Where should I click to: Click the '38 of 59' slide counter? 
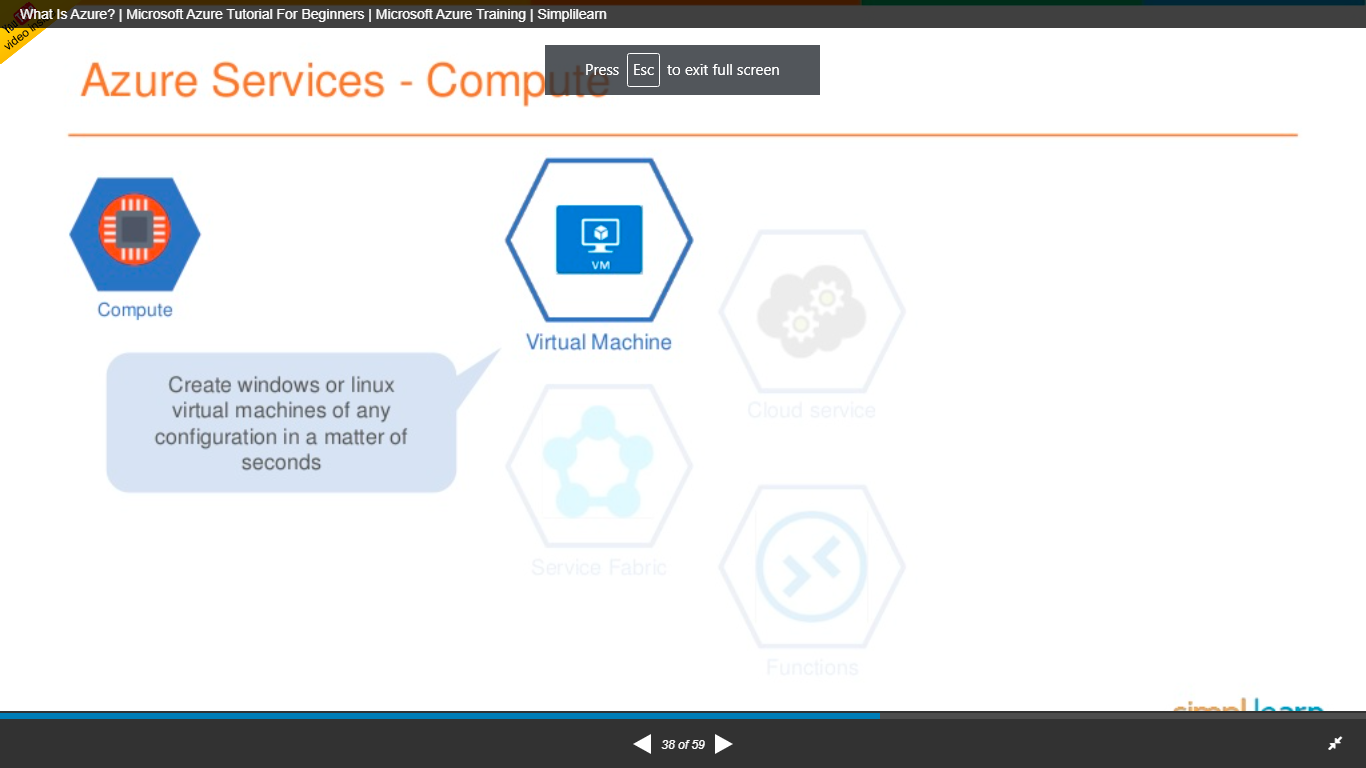tap(683, 744)
